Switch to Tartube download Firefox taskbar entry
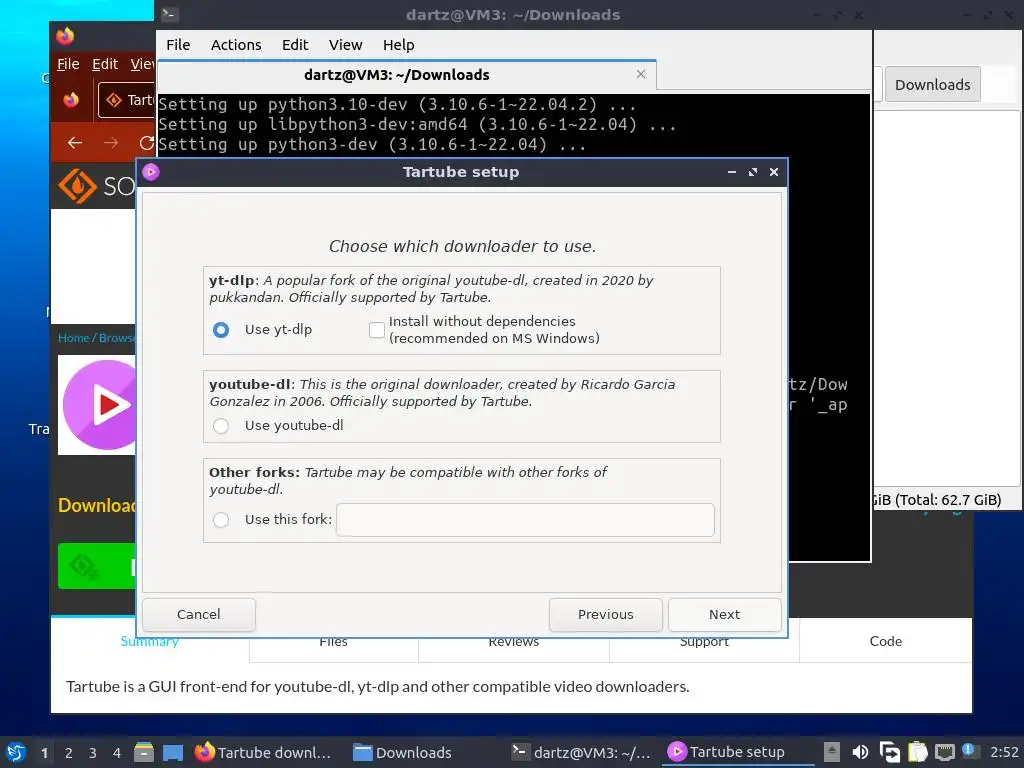This screenshot has height=768, width=1024. click(263, 752)
